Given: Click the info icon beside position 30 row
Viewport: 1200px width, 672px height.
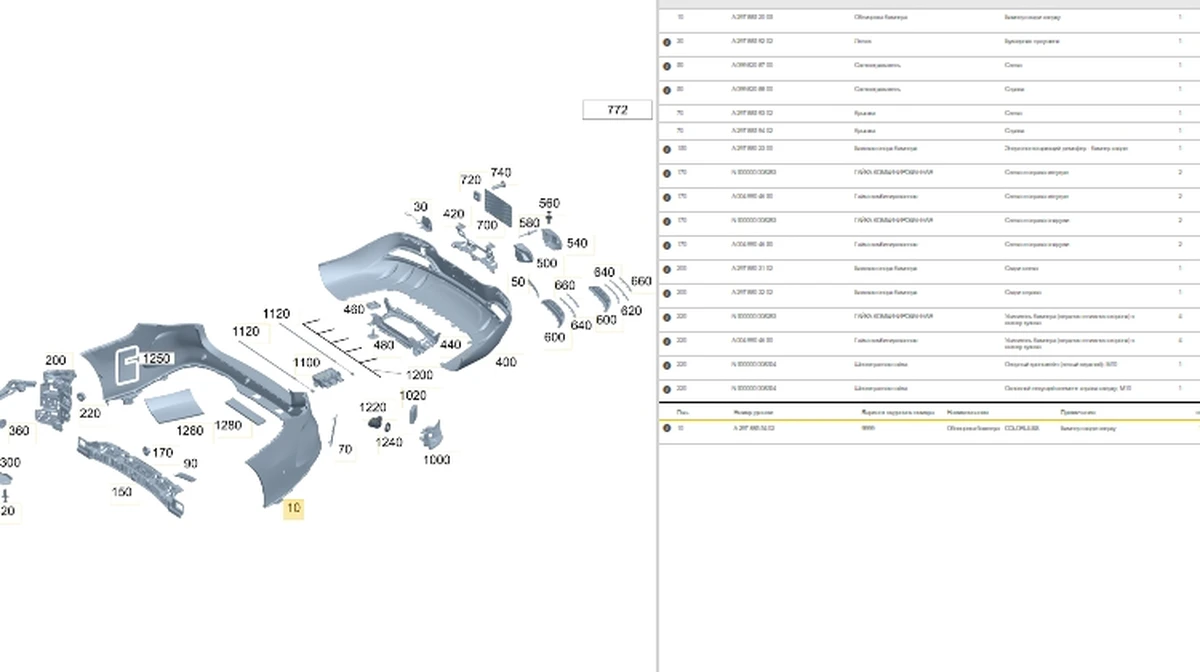Looking at the screenshot, I should point(667,42).
